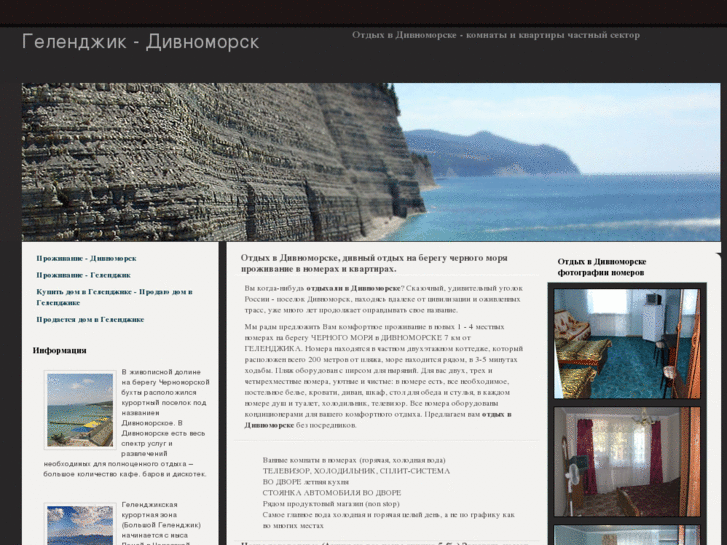Open the Геленджикская курортная зона thumbnail
This screenshot has width=727, height=545.
pyautogui.click(x=80, y=524)
